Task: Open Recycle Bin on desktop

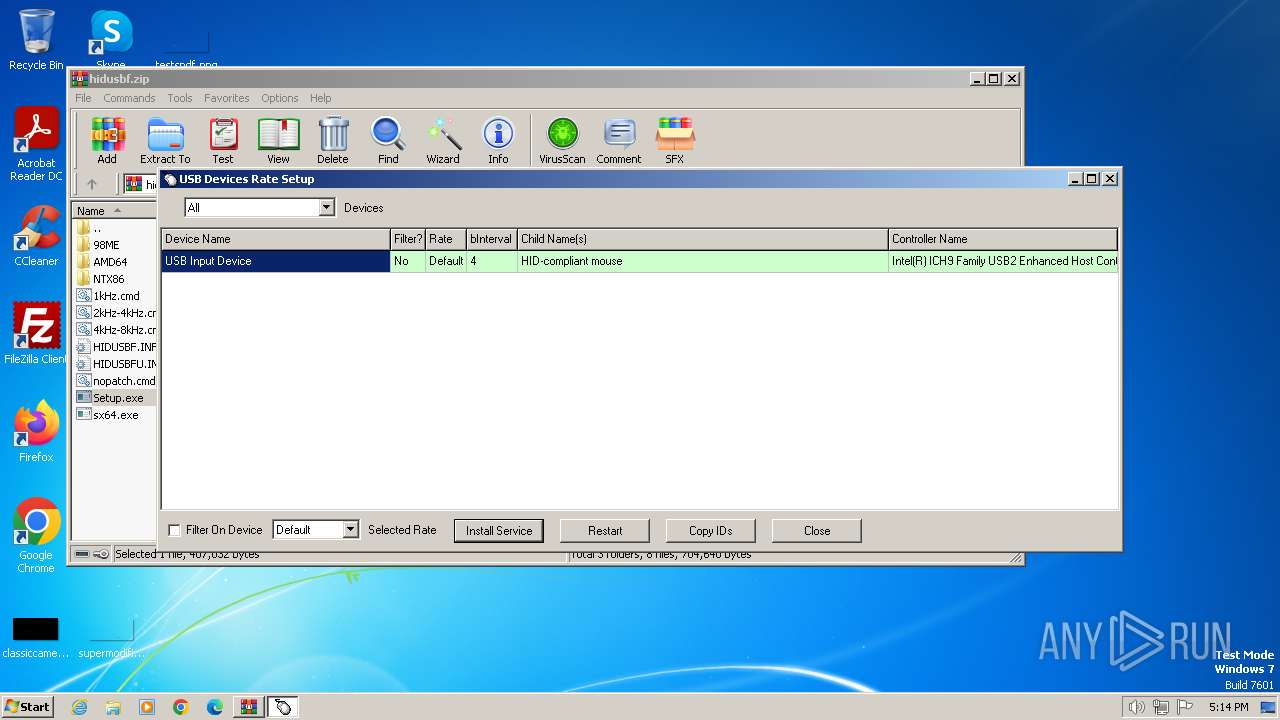Action: [x=36, y=40]
